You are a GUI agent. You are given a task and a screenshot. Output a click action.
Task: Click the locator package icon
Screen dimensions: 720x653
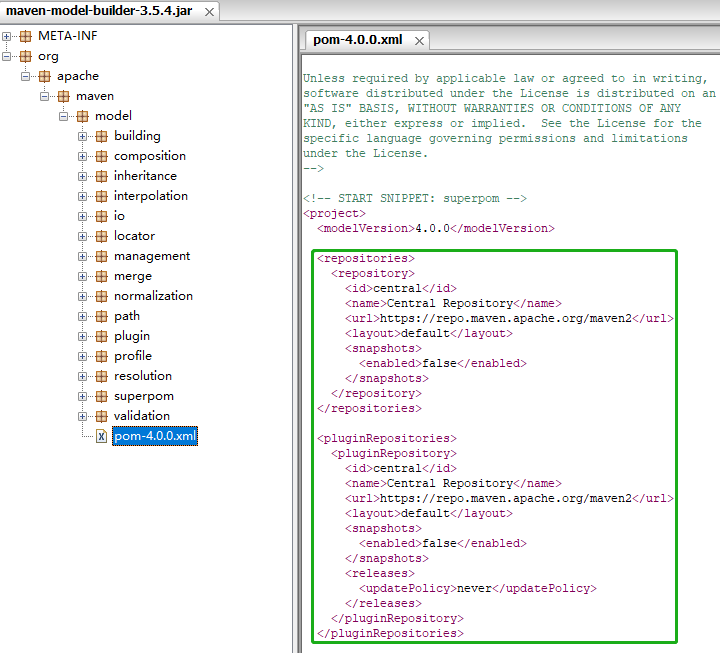pos(101,236)
